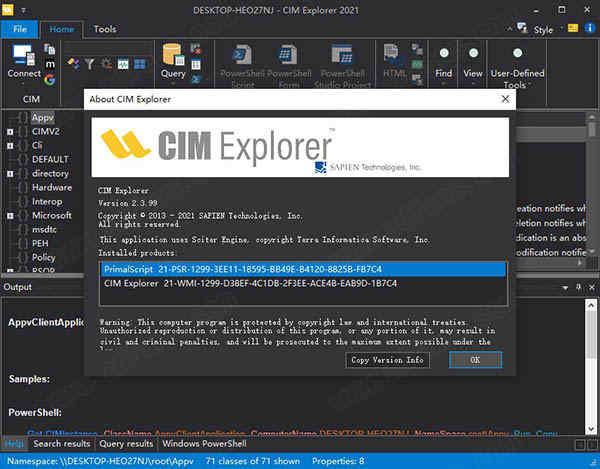
Task: Click the app icon in the title bar
Action: pos(7,10)
